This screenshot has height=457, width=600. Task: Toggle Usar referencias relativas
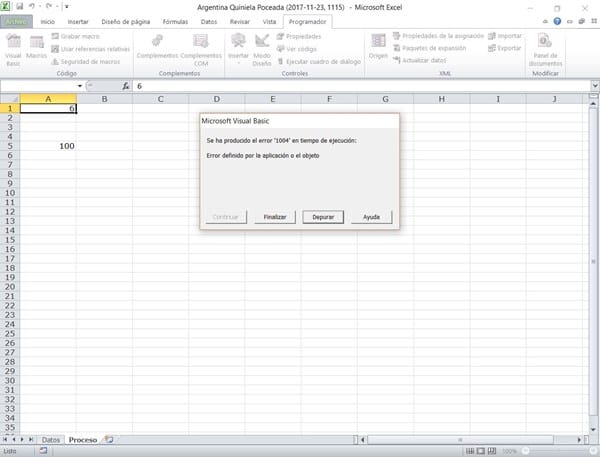(91, 49)
